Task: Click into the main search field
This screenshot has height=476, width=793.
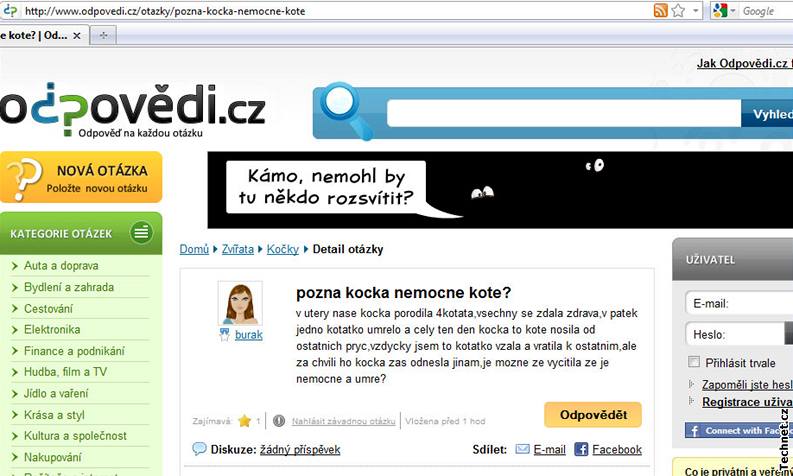Action: coord(564,113)
